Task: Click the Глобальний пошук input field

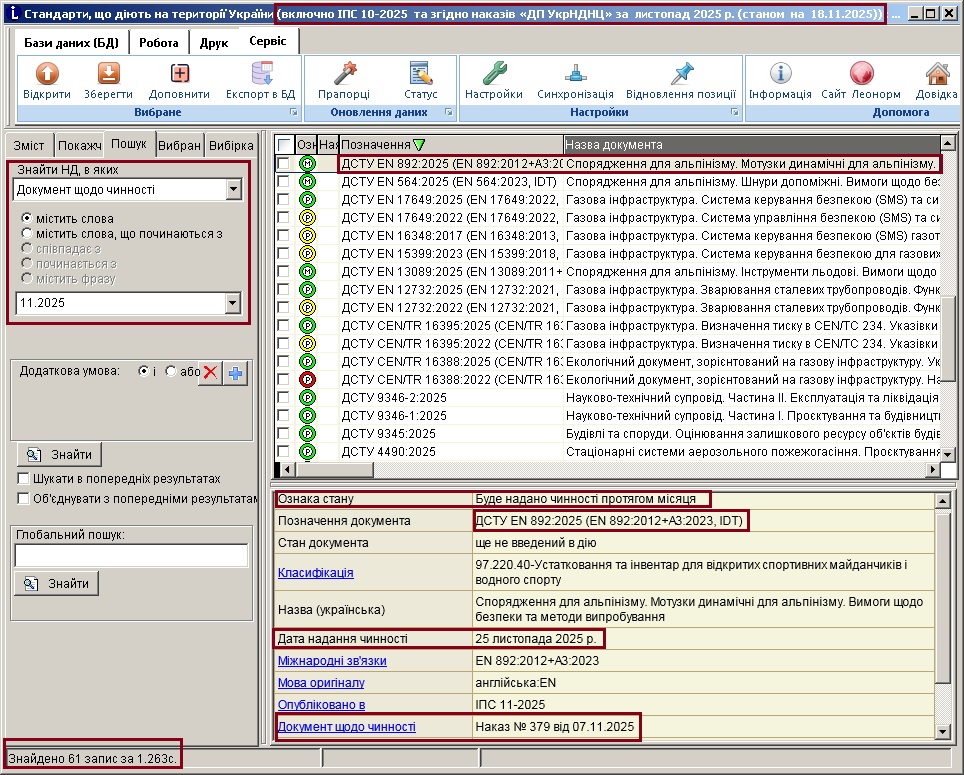Action: pyautogui.click(x=131, y=556)
